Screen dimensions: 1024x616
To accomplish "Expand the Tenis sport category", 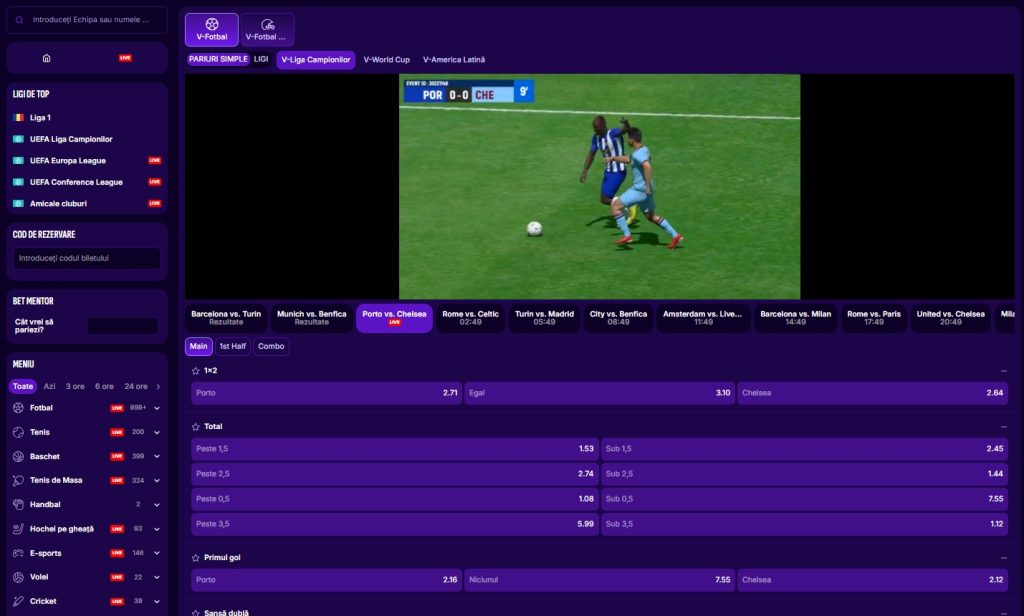I will coord(157,432).
